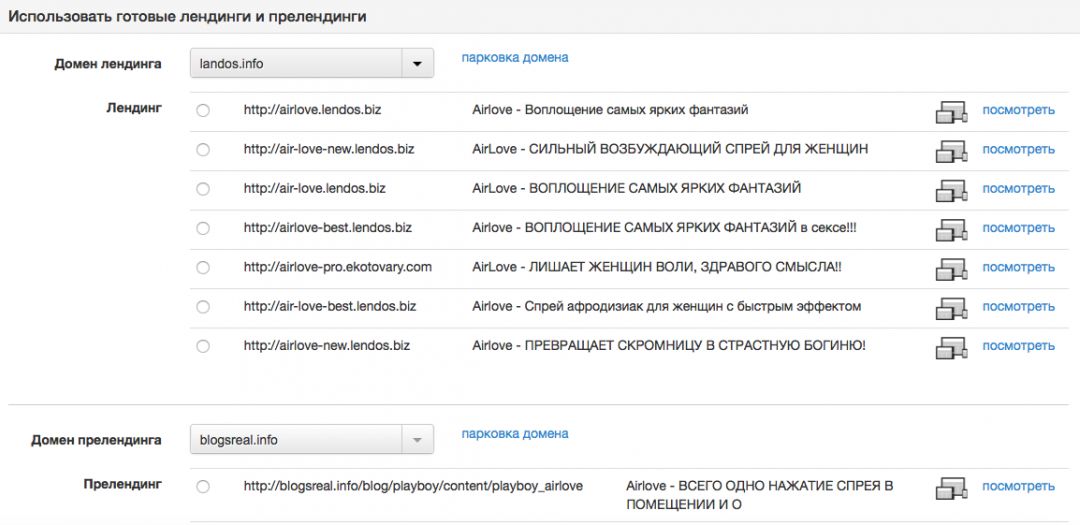Click URL text http://air-love-new.lendos.biz

click(329, 150)
